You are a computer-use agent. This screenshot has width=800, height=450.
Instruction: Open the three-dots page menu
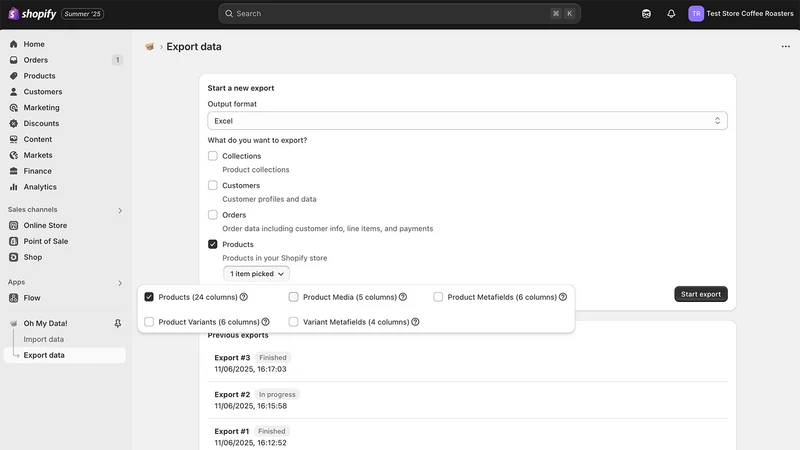click(785, 46)
